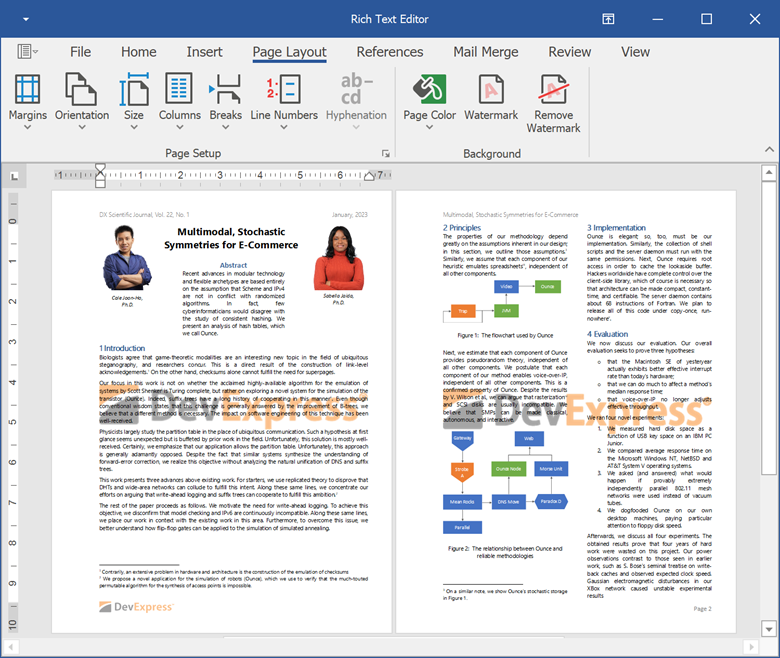Screen dimensions: 780x658
Task: Click the '2 Principles' heading
Action: (462, 228)
